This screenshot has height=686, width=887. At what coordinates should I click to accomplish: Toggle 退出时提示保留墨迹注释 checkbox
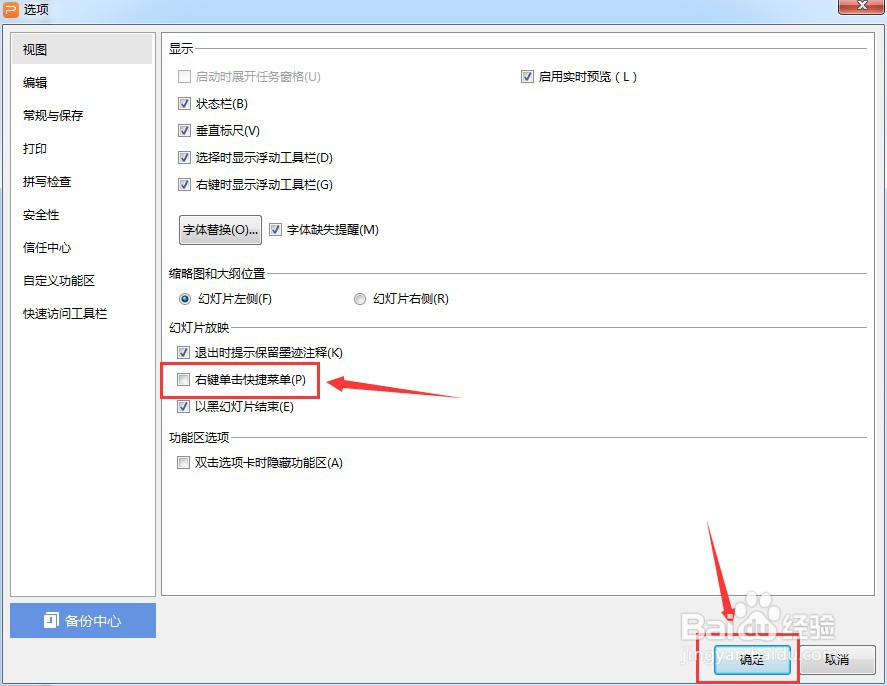183,353
